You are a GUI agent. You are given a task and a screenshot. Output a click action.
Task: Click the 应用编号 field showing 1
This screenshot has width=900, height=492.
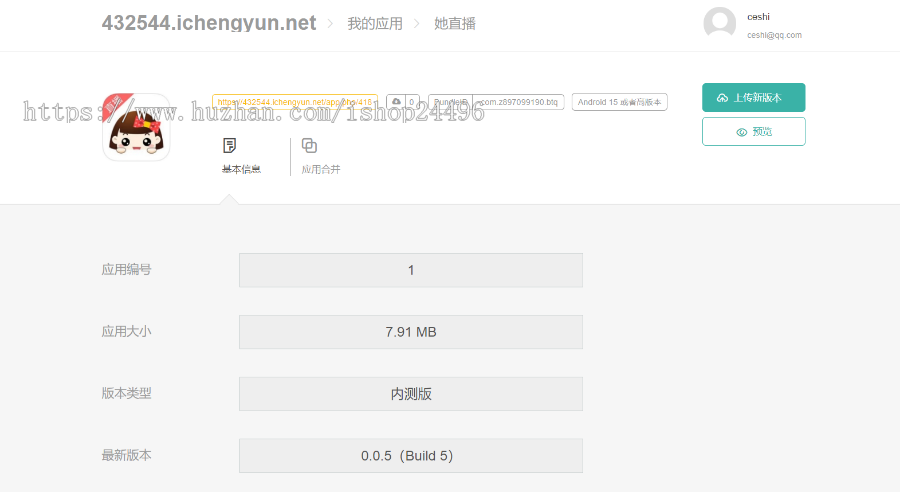411,270
